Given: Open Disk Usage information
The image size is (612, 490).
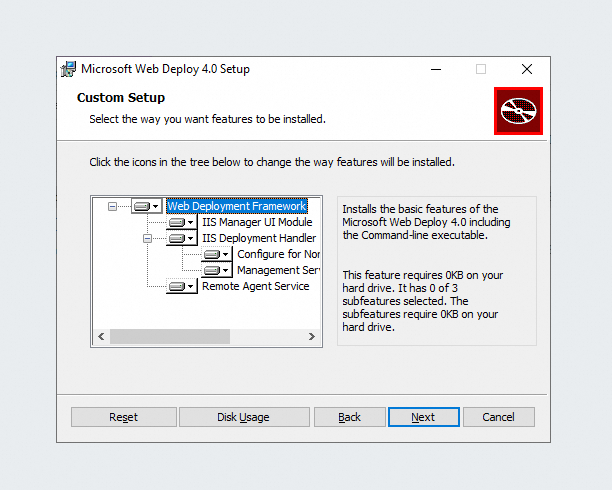Looking at the screenshot, I should click(244, 417).
